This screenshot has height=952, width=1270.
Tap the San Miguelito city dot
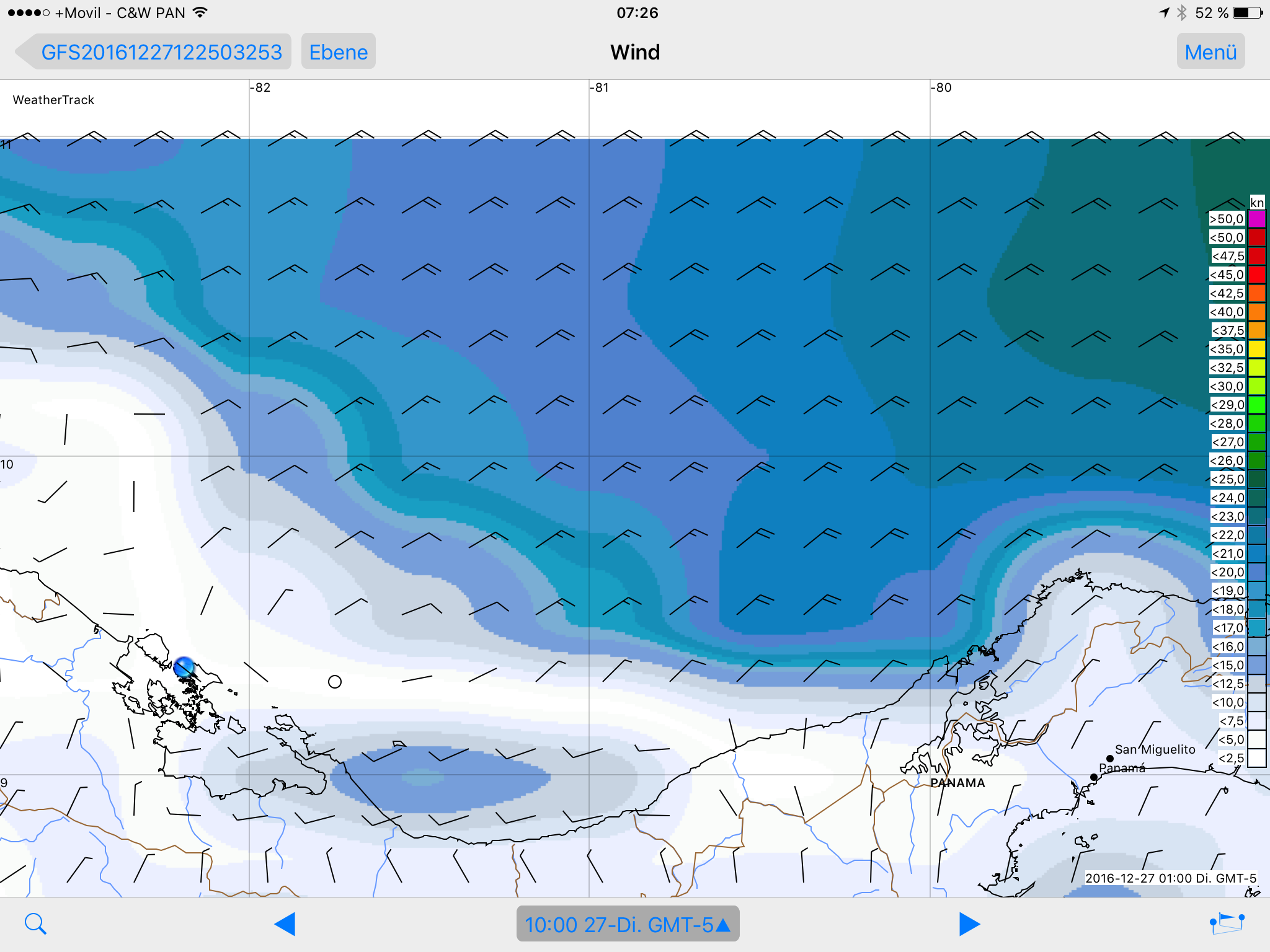tap(1110, 758)
